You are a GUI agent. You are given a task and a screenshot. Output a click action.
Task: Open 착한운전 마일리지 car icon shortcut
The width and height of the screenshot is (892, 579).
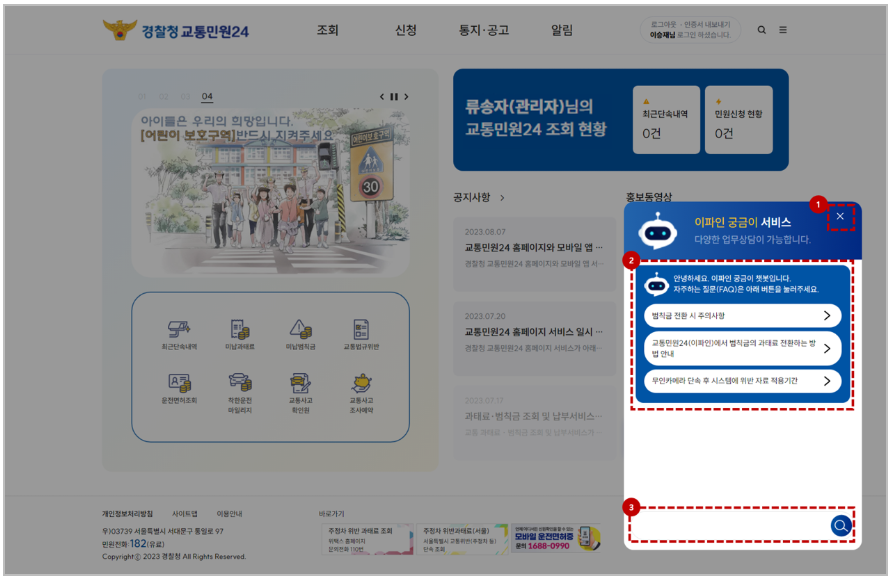[x=239, y=393]
